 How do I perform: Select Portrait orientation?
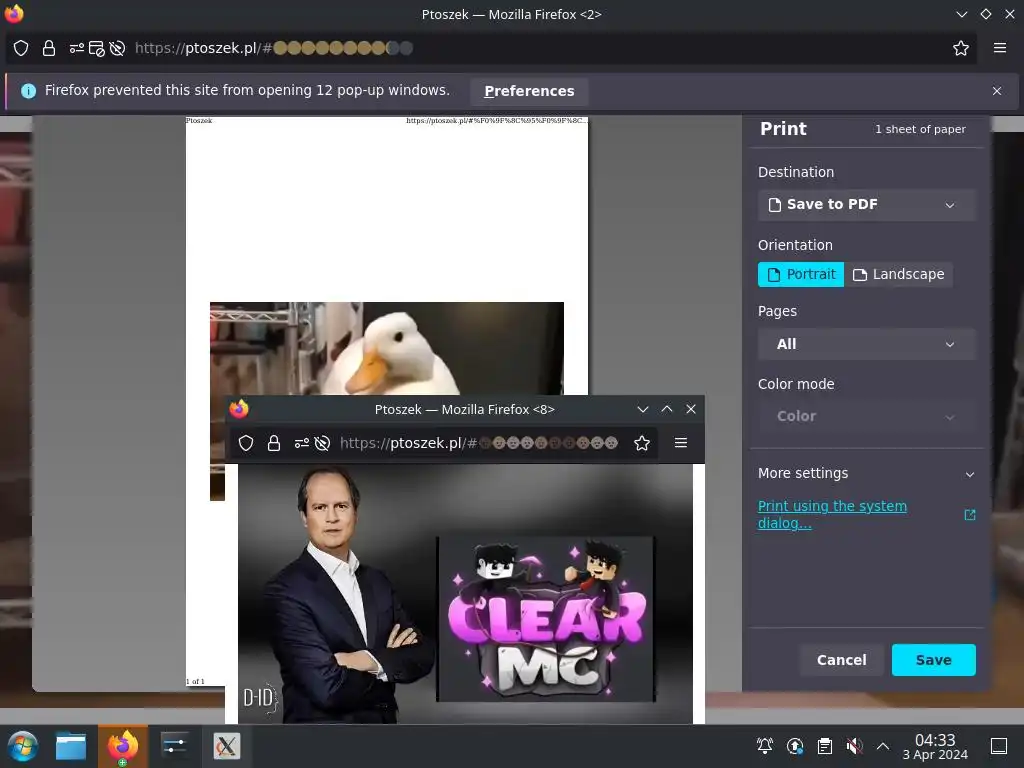coord(801,274)
